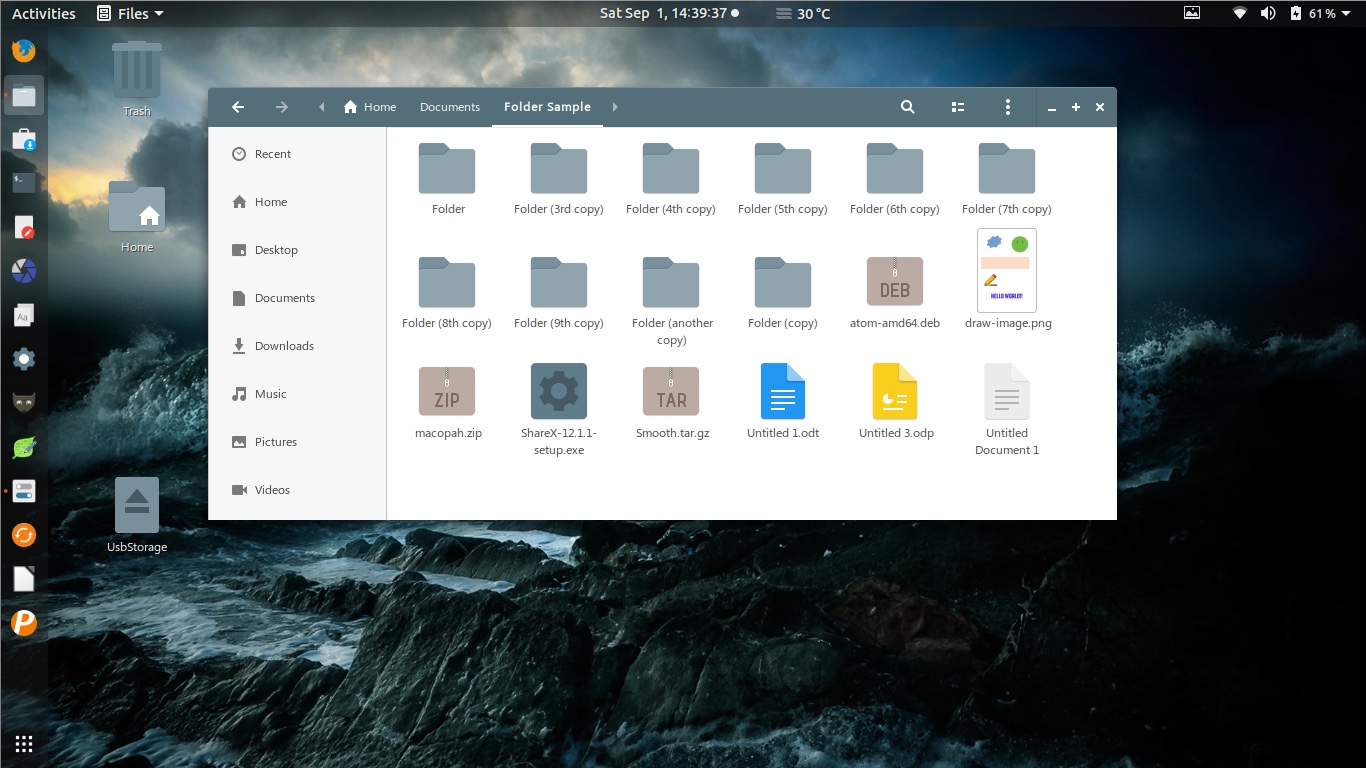Click Recent in the sidebar
The image size is (1366, 768).
(270, 153)
